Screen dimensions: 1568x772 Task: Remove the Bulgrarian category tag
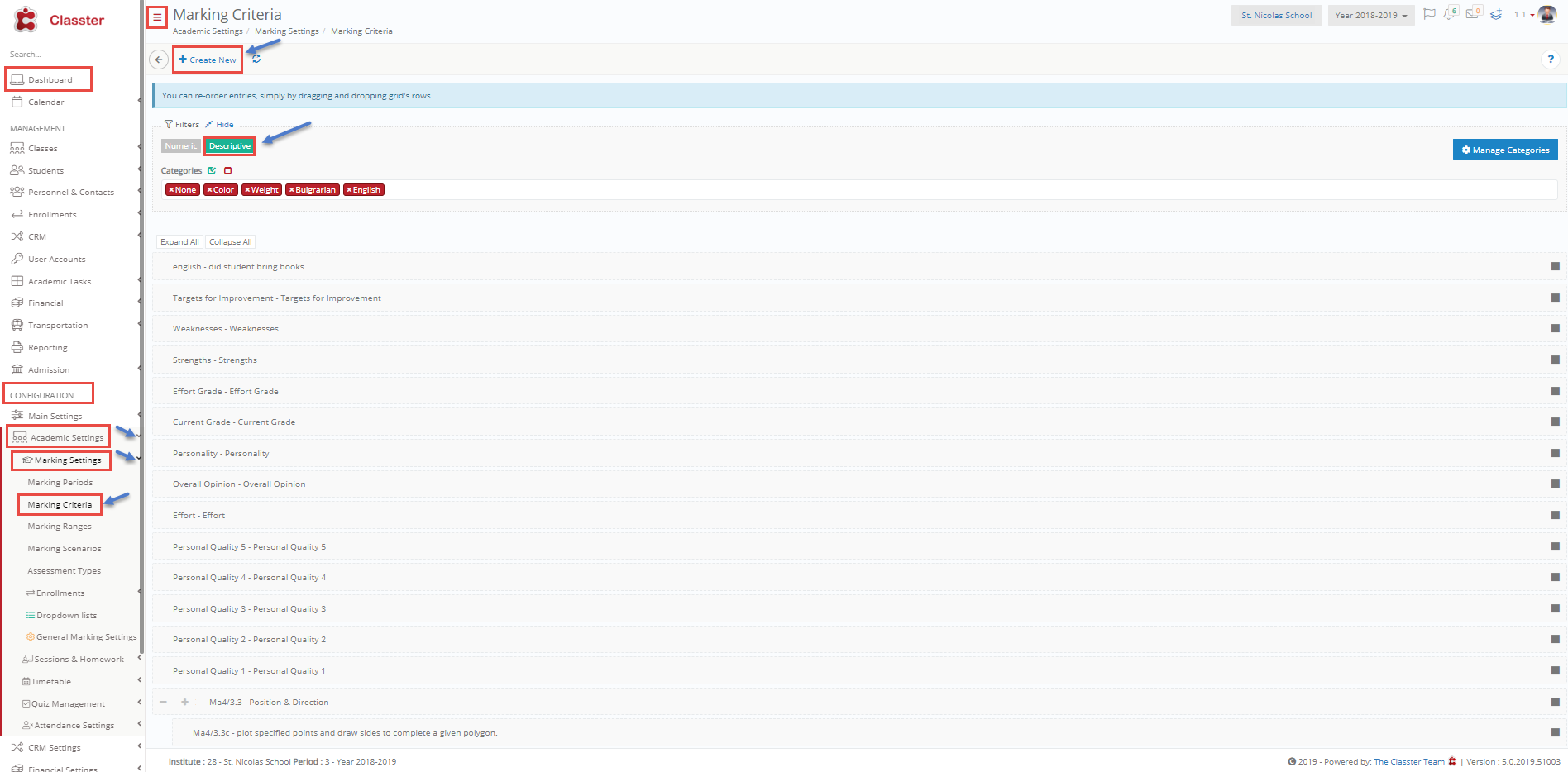[291, 190]
